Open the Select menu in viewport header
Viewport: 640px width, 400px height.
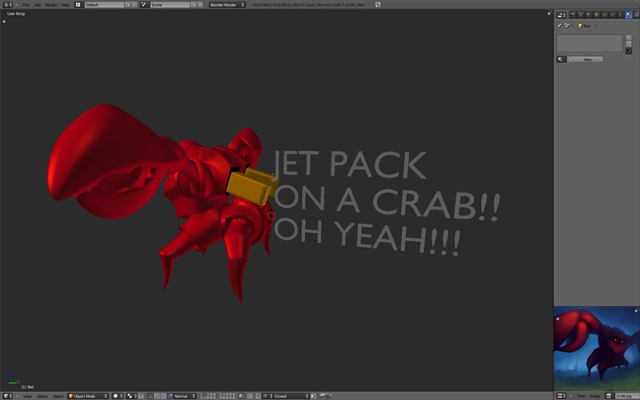(42, 395)
